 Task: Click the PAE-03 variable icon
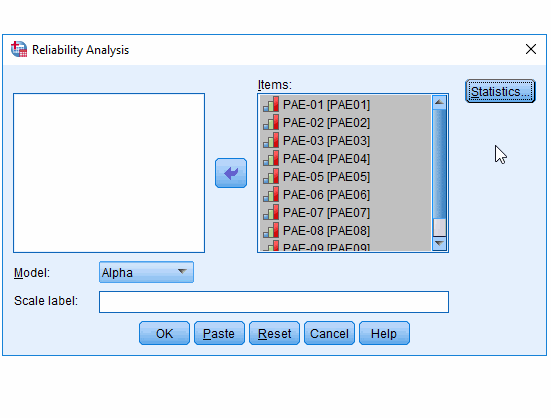coord(271,140)
